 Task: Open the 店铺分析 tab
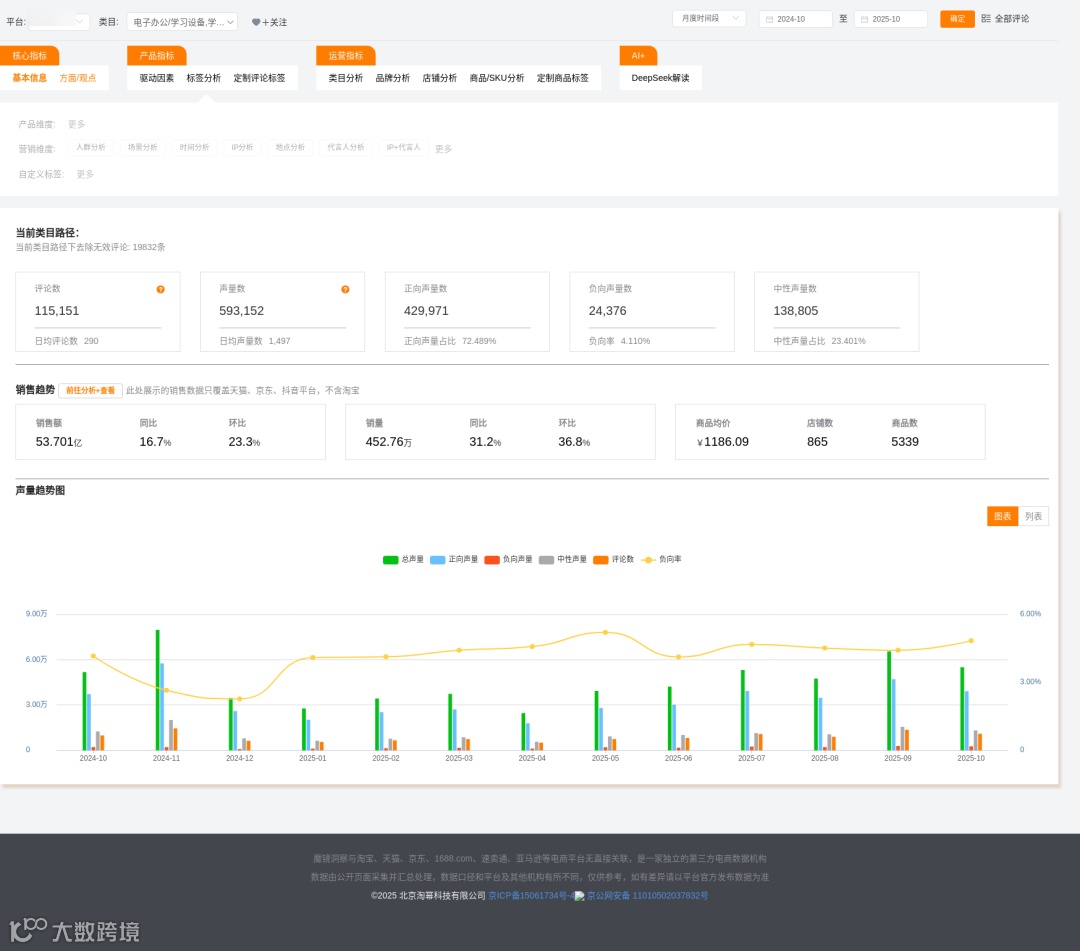pos(439,78)
